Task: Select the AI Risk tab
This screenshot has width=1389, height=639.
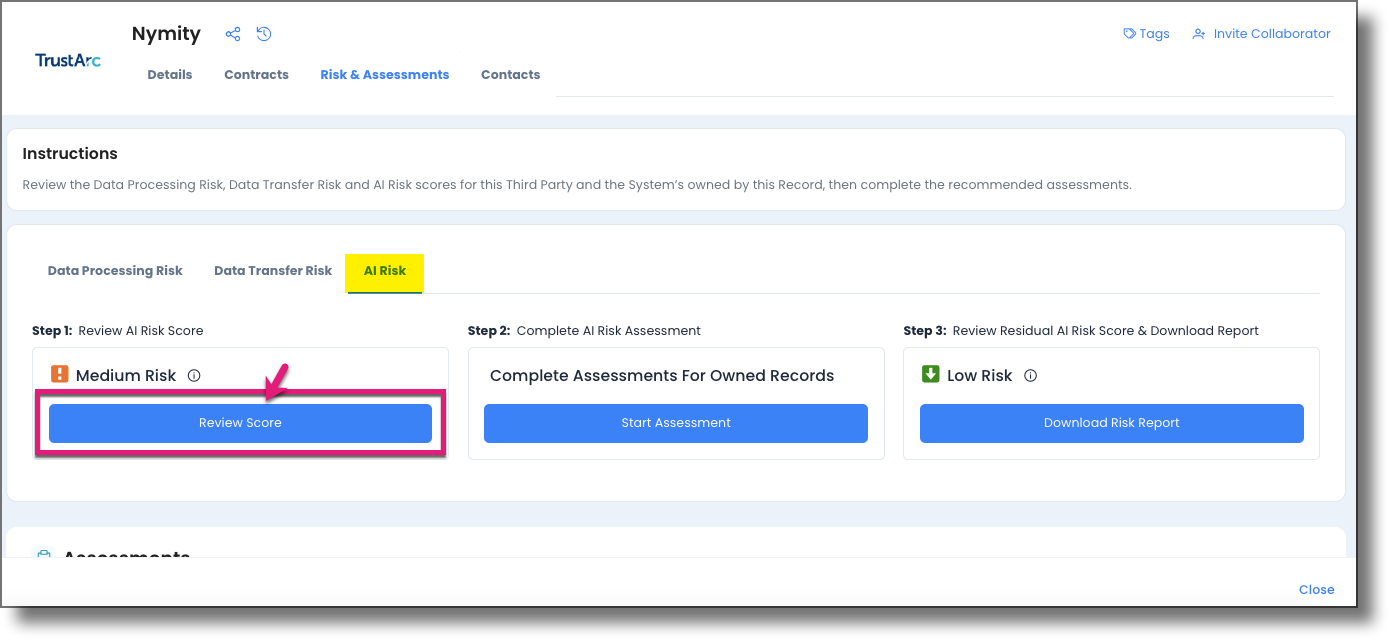Action: [x=385, y=272]
